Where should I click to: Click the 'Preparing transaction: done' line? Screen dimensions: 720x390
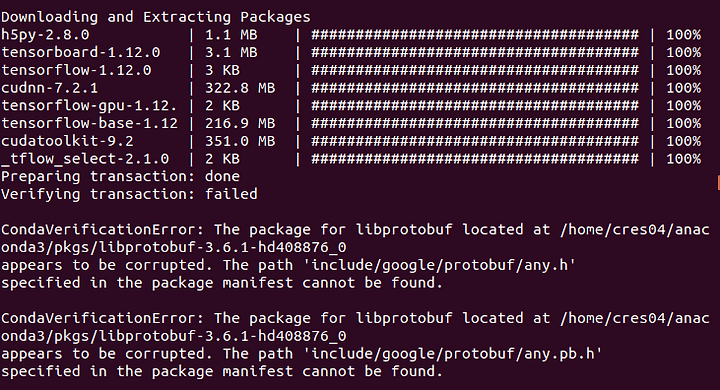[120, 176]
